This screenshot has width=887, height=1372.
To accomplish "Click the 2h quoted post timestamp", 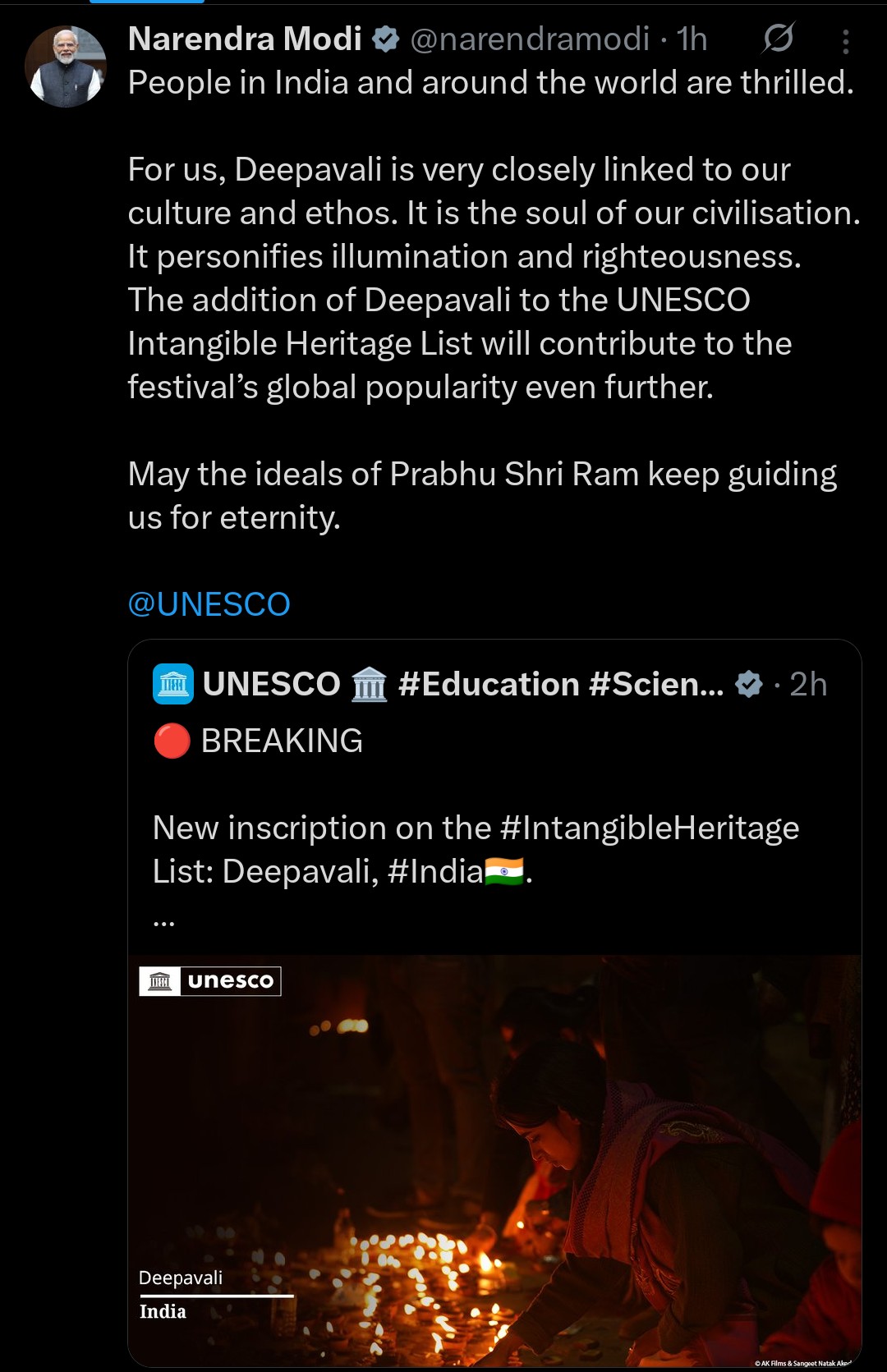I will [x=808, y=684].
